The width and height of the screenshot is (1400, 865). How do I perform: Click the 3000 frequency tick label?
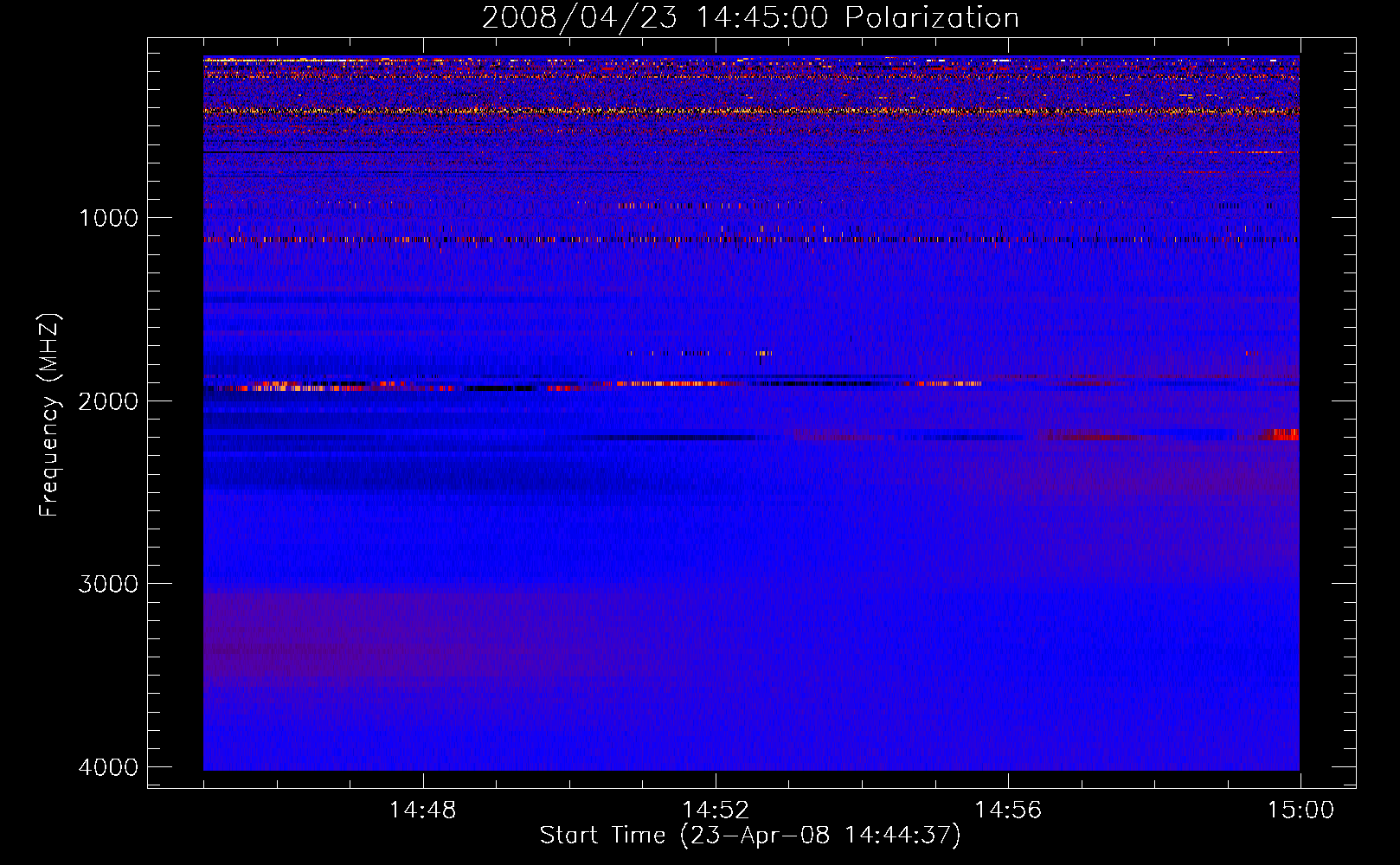click(108, 584)
